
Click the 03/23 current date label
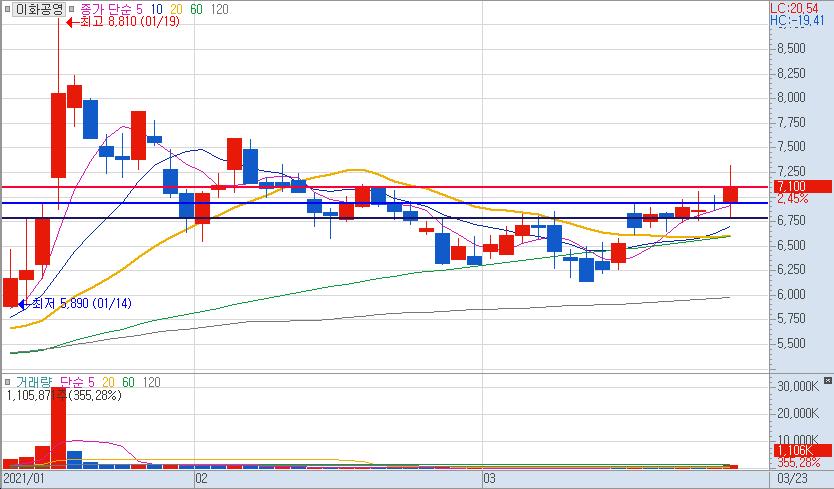[792, 478]
